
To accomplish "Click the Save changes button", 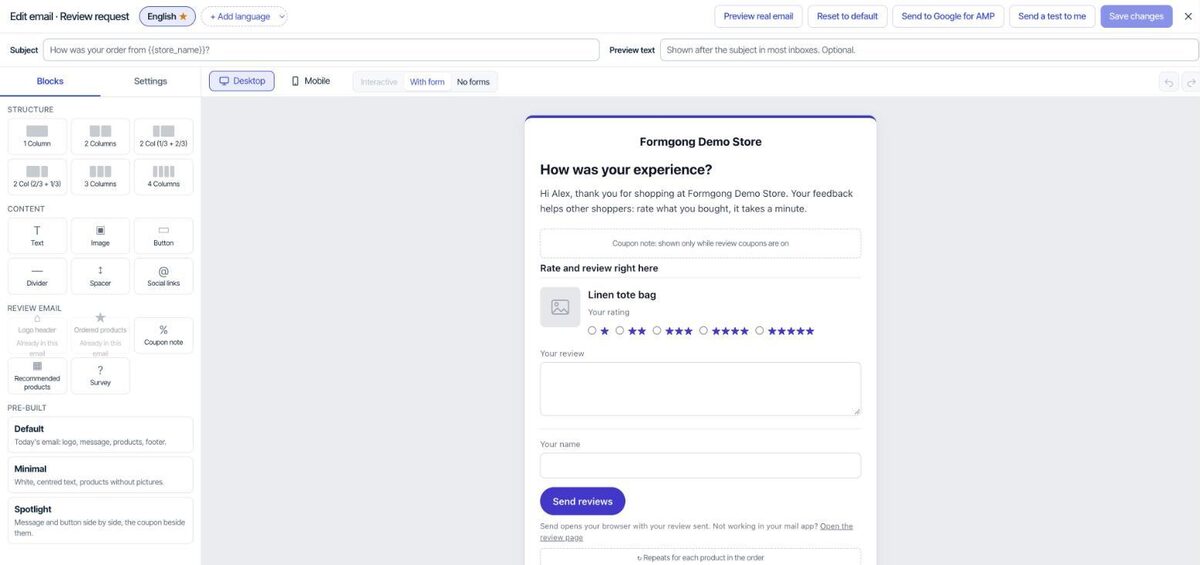I will [x=1136, y=16].
